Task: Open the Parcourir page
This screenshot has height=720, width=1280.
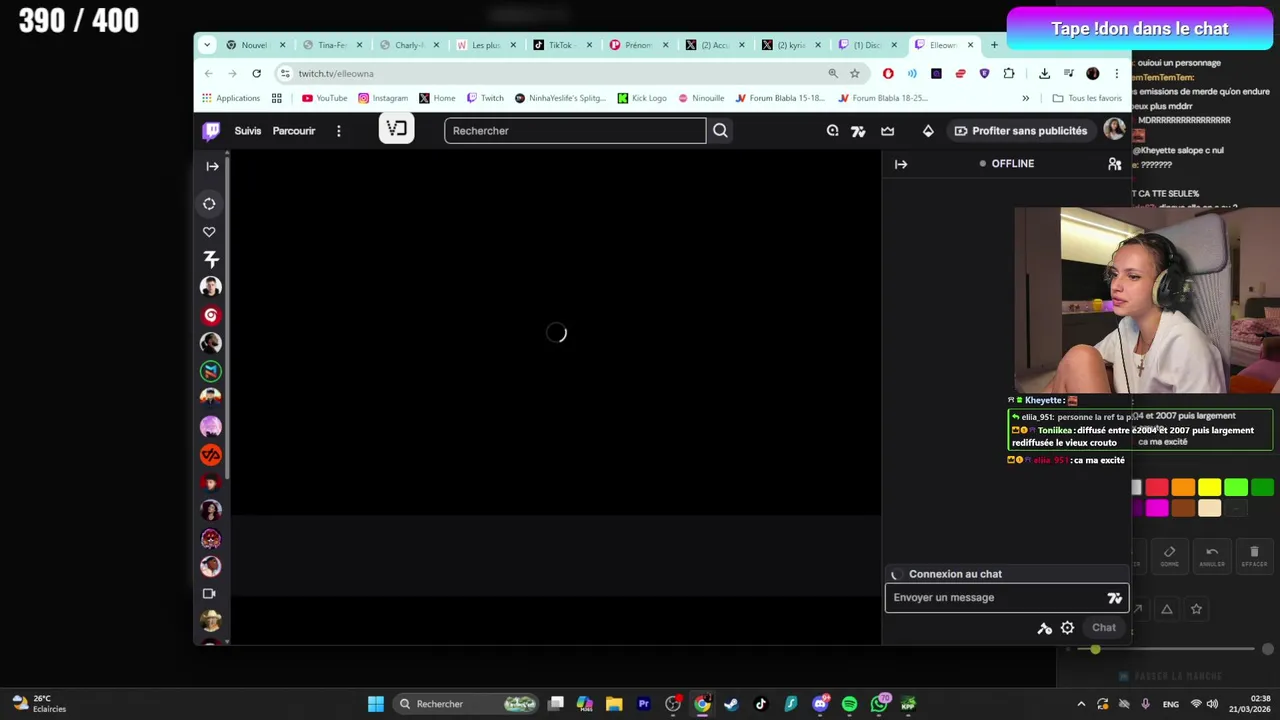Action: pyautogui.click(x=294, y=131)
